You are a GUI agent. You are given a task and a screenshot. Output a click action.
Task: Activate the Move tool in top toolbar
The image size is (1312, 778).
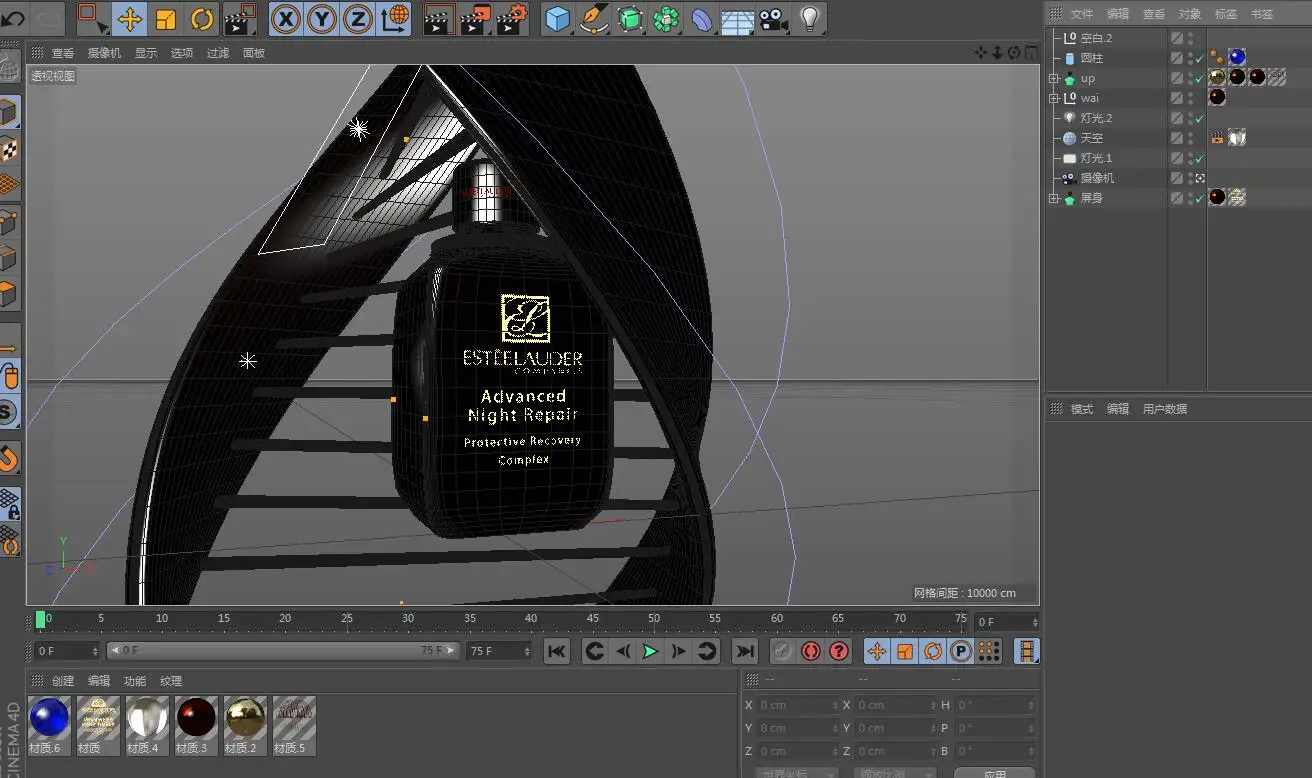129,18
